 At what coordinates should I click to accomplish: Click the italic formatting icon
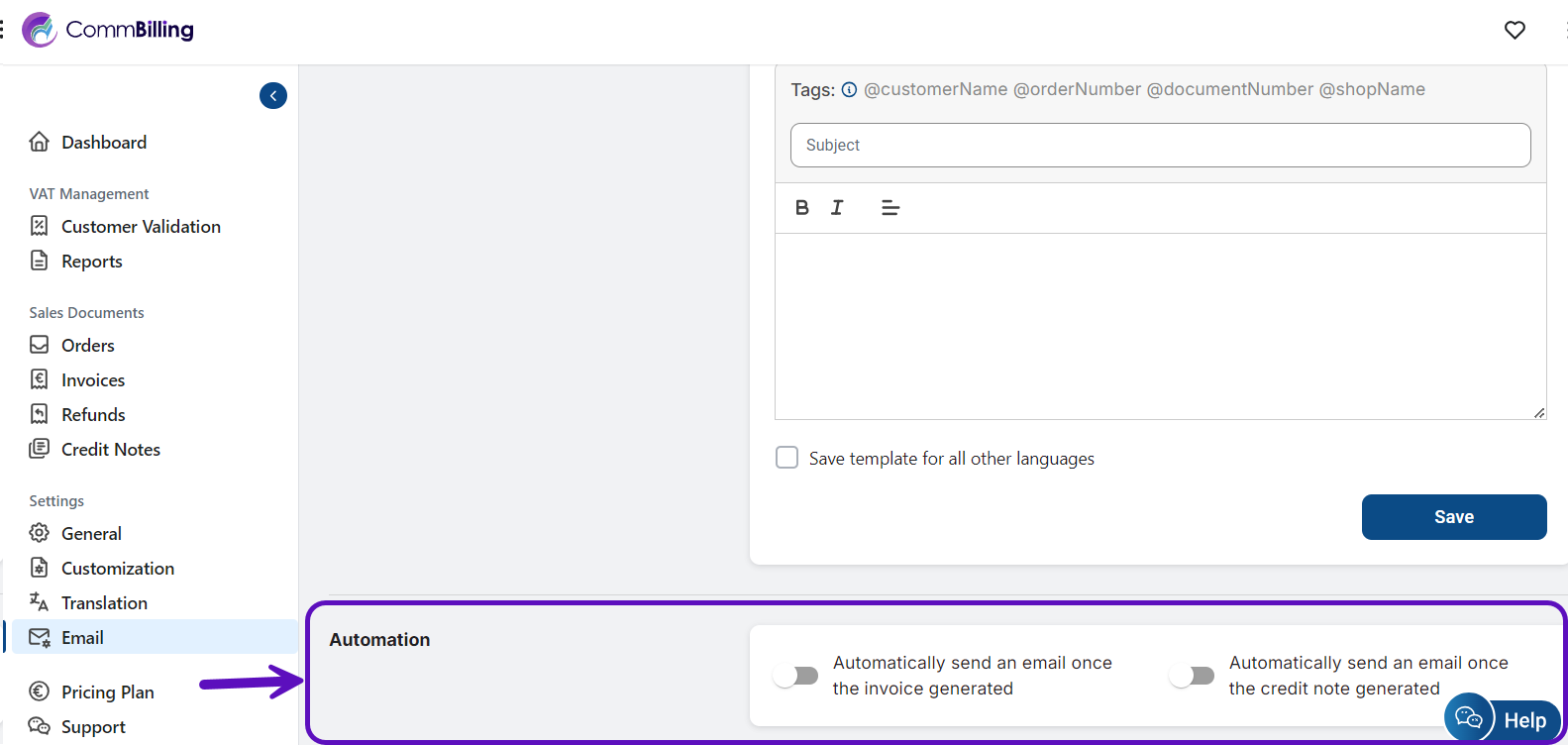pyautogui.click(x=837, y=208)
